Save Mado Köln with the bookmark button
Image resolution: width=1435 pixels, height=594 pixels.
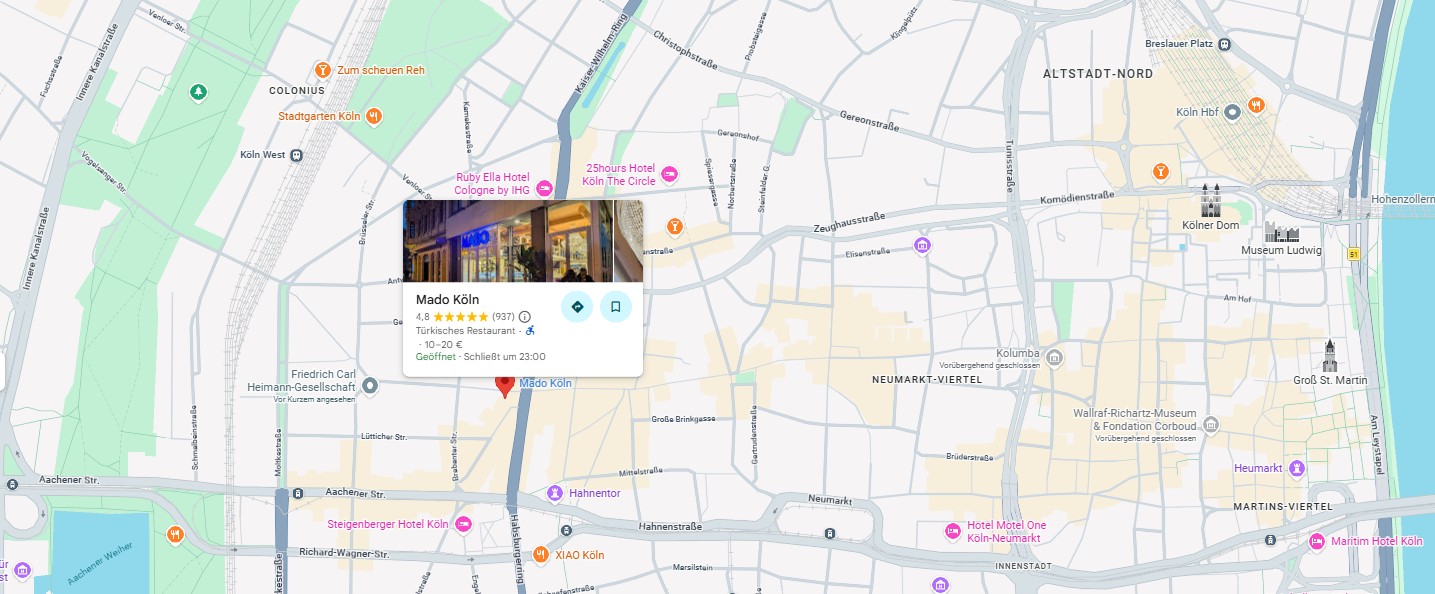pyautogui.click(x=616, y=306)
